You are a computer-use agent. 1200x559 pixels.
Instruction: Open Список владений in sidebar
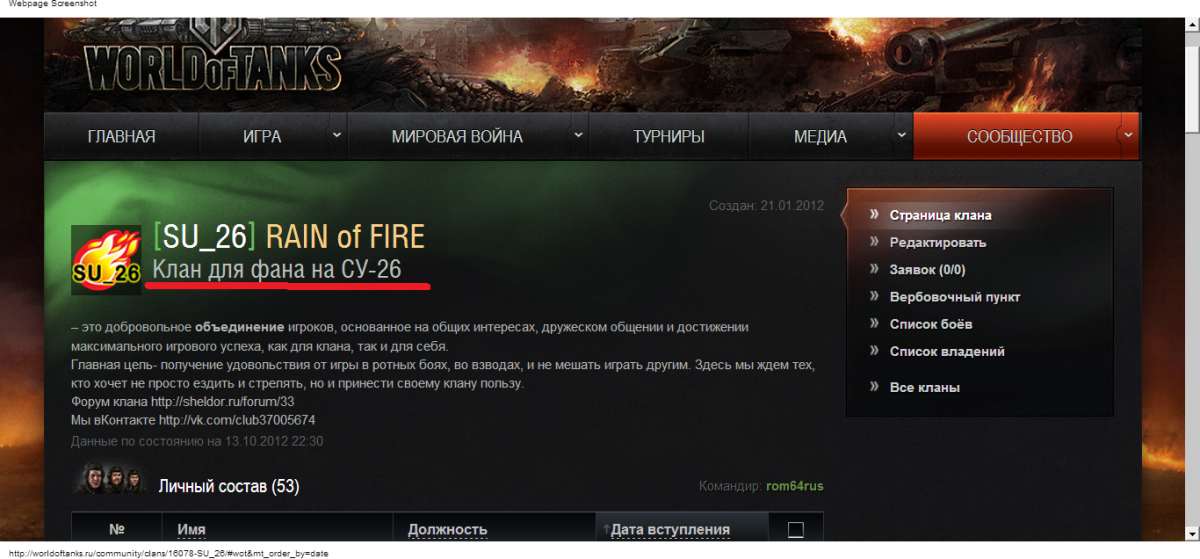tap(947, 352)
